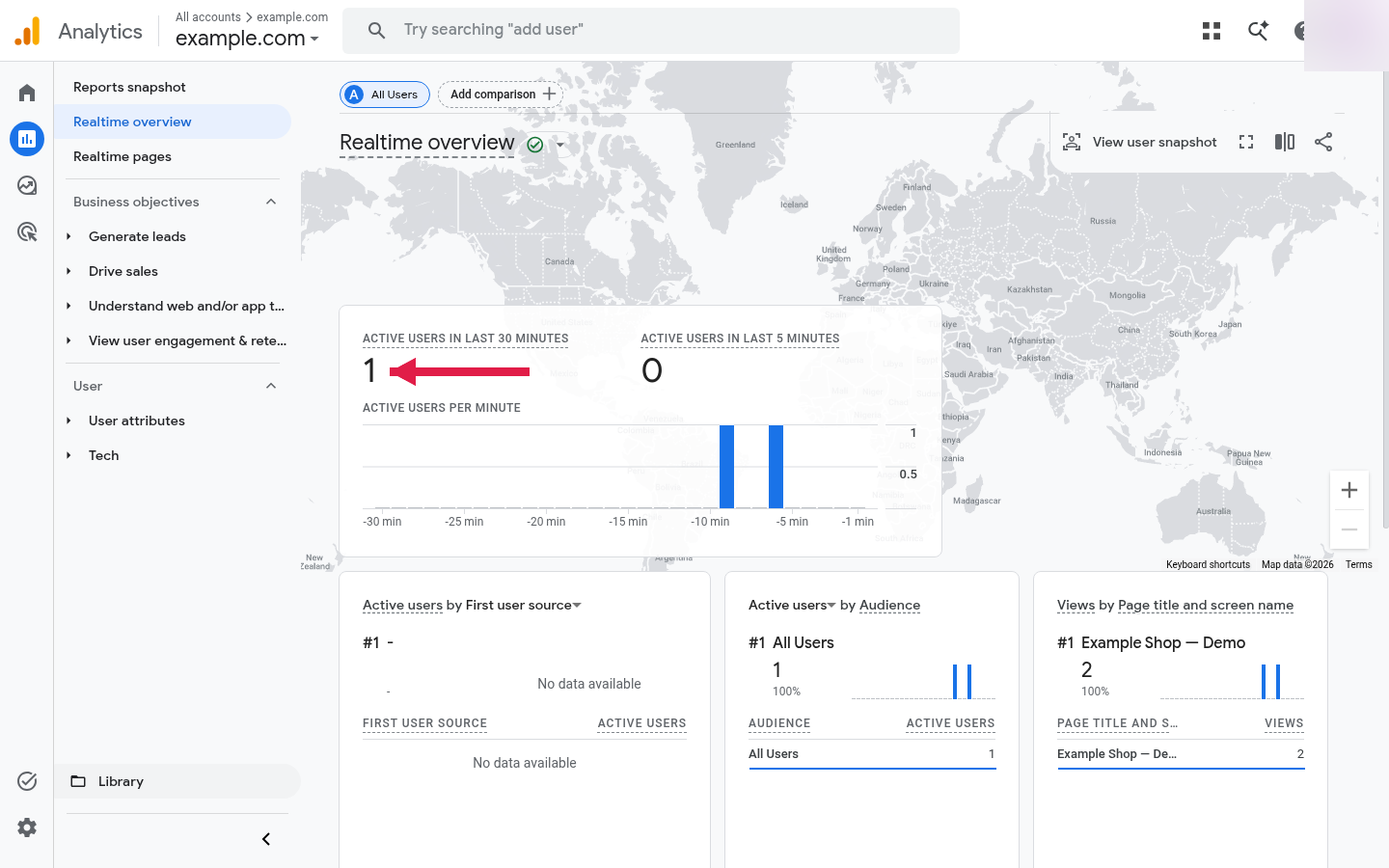Enter fullscreen mode icon

(1246, 142)
